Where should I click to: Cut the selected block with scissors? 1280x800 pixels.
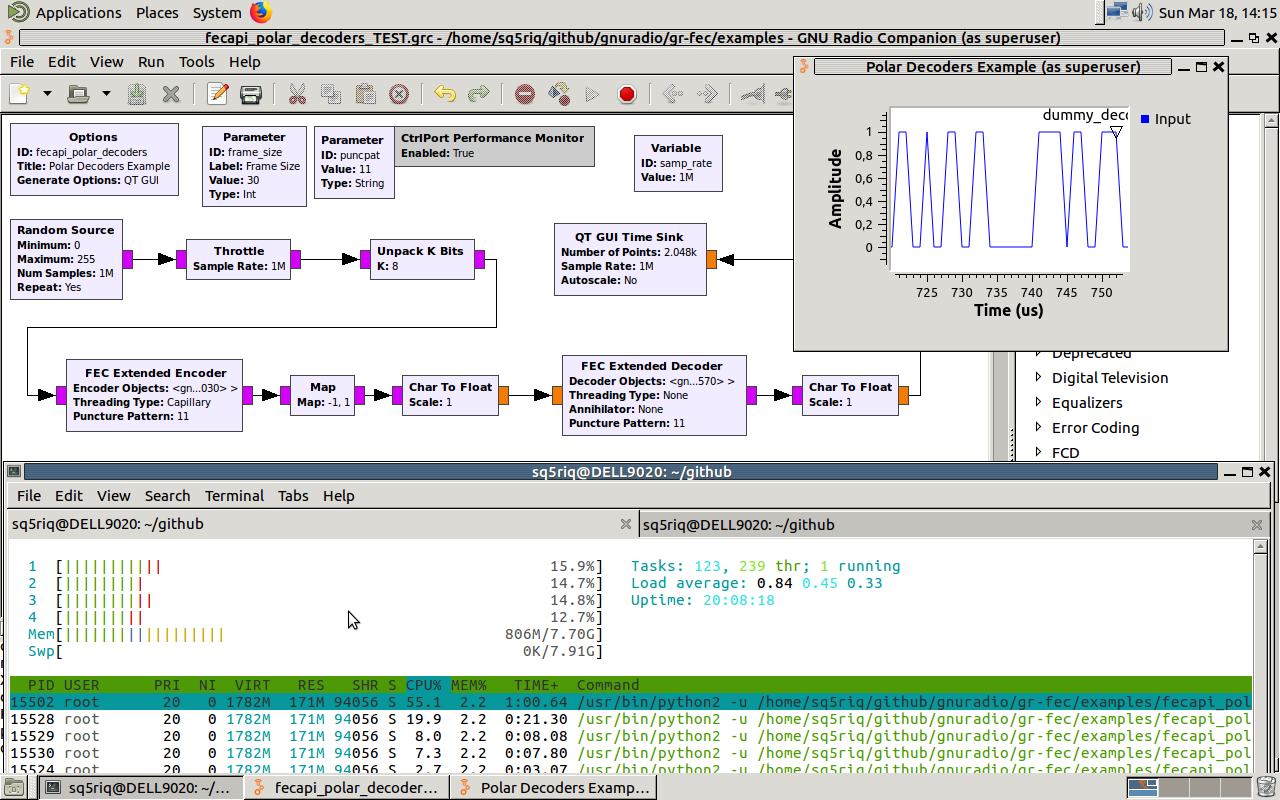(x=297, y=94)
